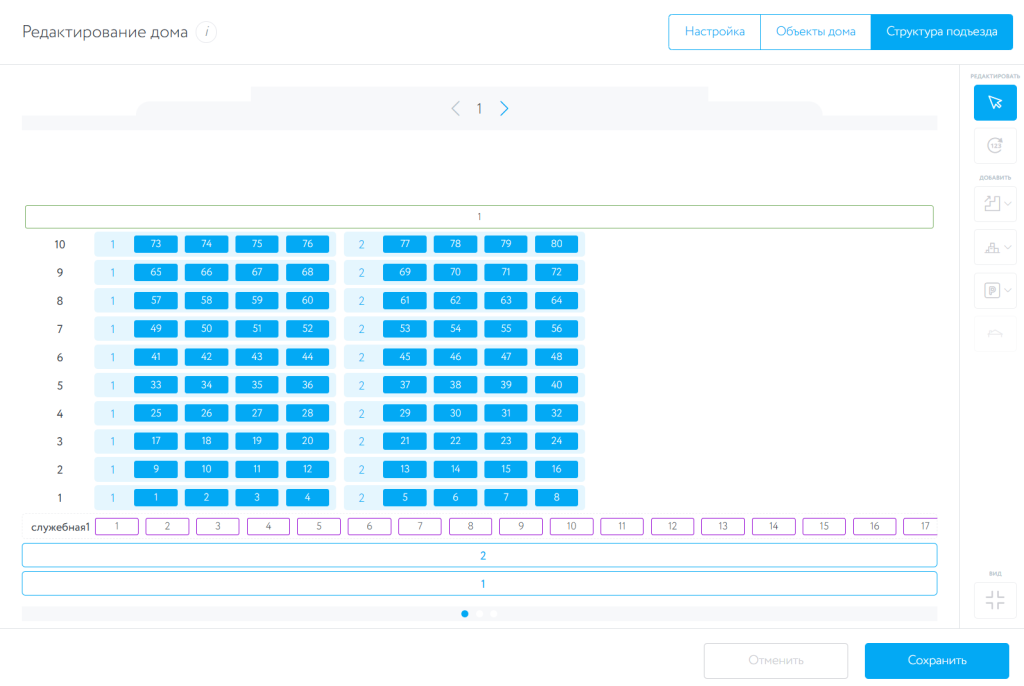Viewport: 1024px width, 686px height.
Task: Click the first pagination dot
Action: [465, 614]
